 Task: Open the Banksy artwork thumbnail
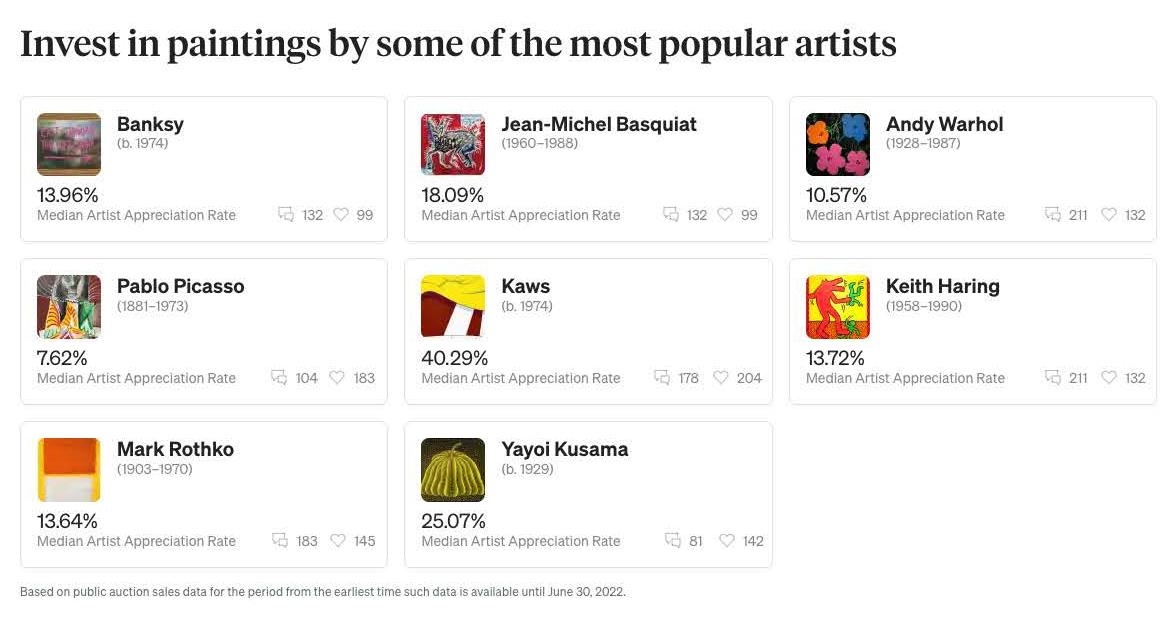(69, 144)
